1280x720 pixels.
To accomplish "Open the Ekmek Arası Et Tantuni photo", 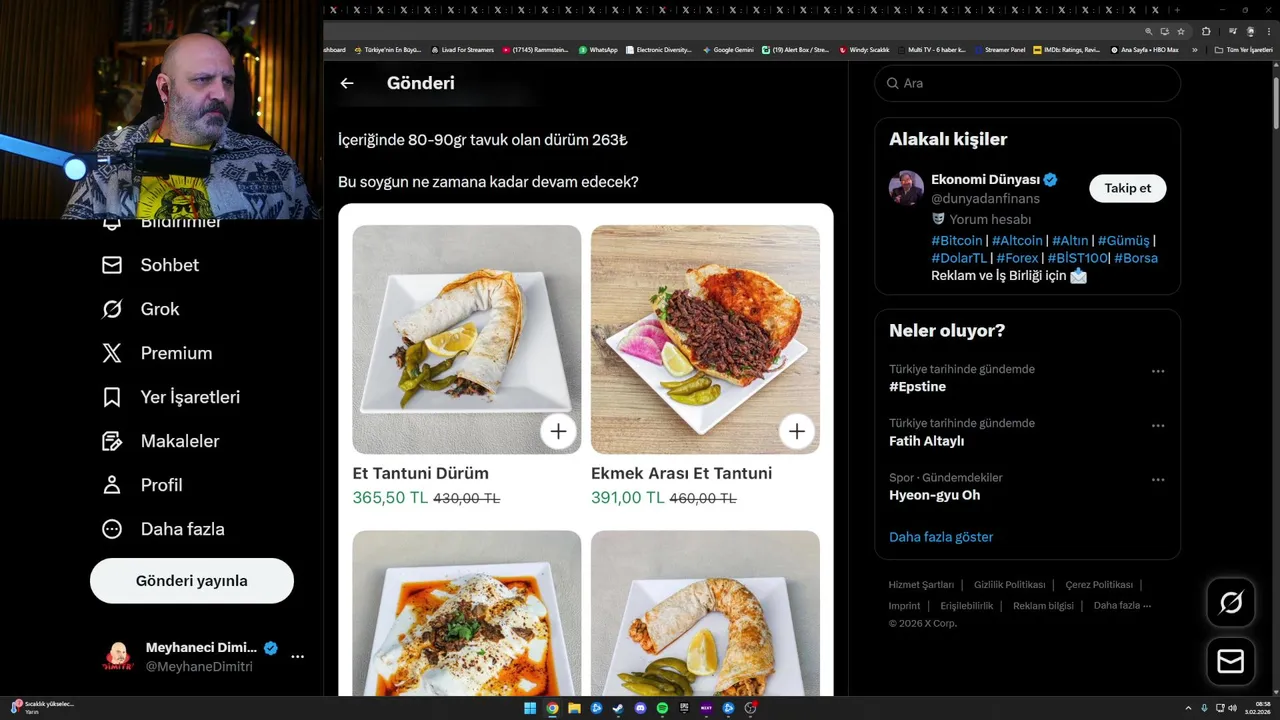I will [x=705, y=339].
